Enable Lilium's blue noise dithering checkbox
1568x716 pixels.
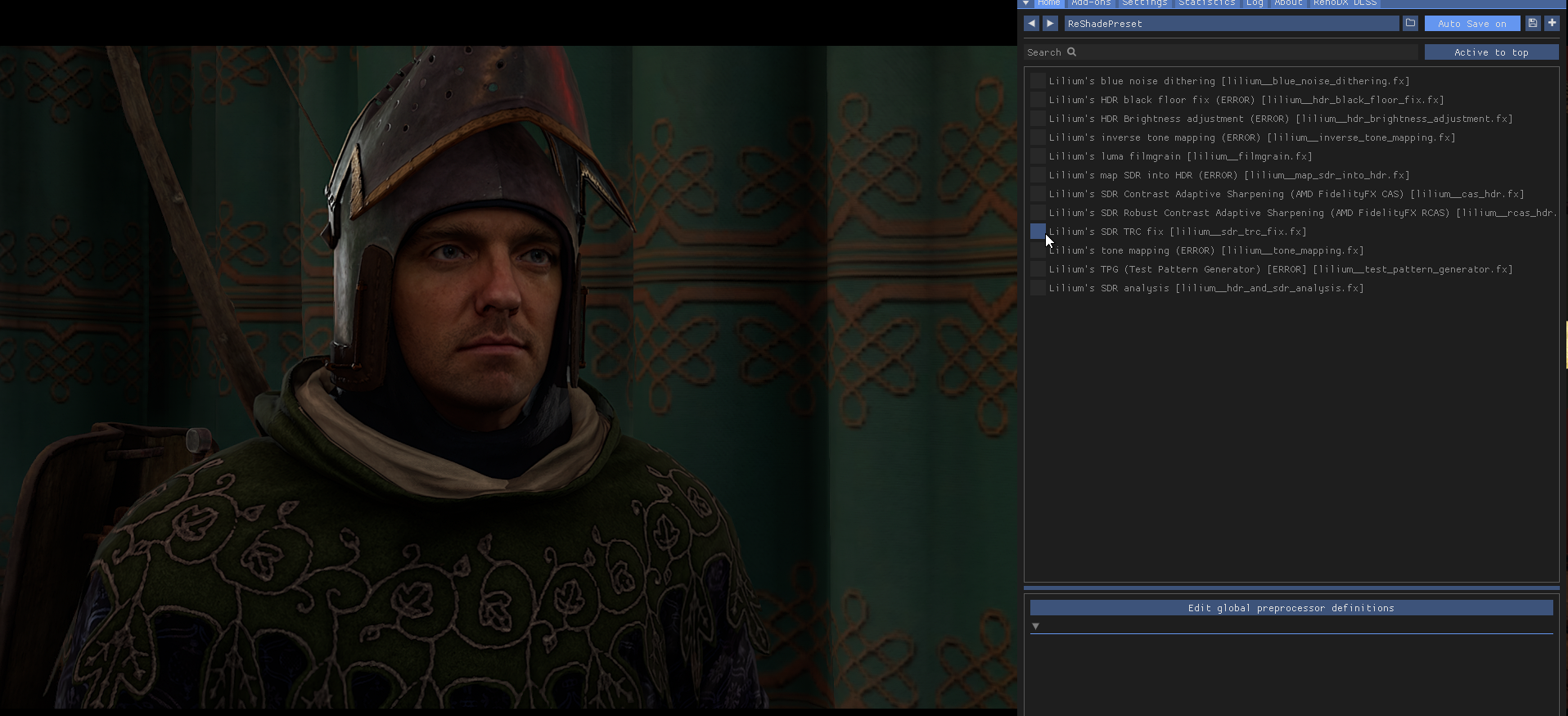pyautogui.click(x=1038, y=81)
